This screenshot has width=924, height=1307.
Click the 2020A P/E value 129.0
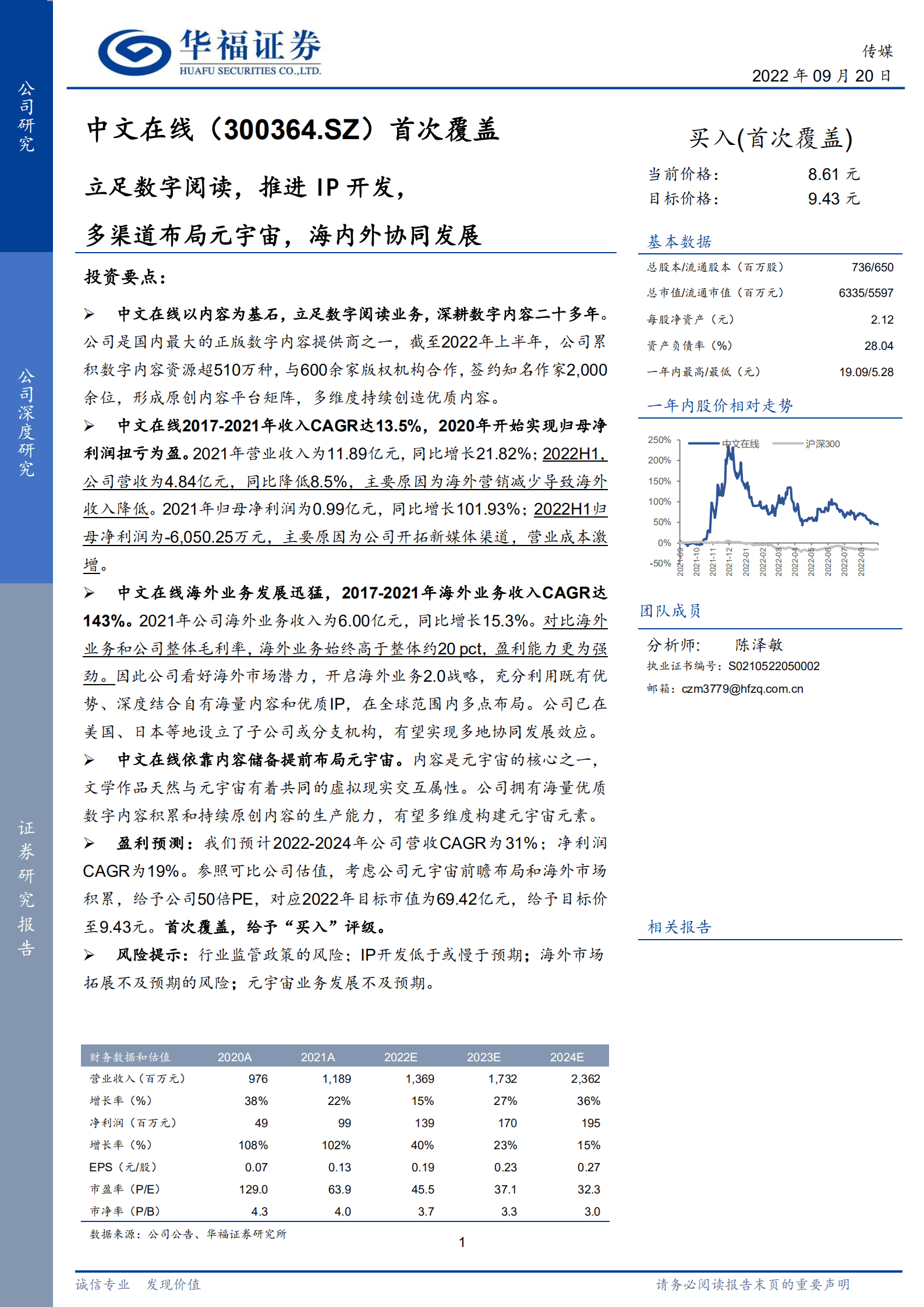[253, 1189]
